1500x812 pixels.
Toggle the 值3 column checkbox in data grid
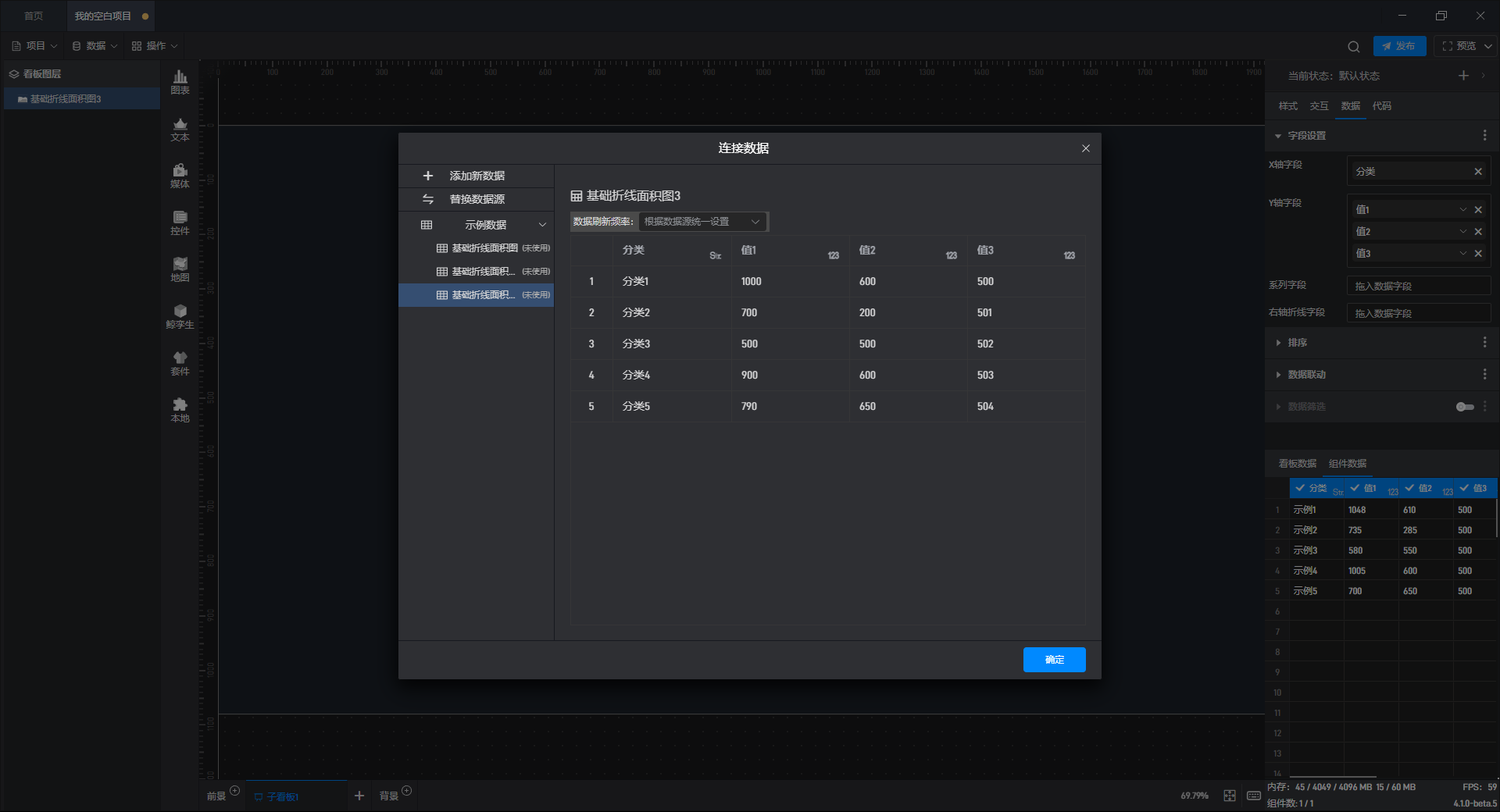(x=1464, y=488)
